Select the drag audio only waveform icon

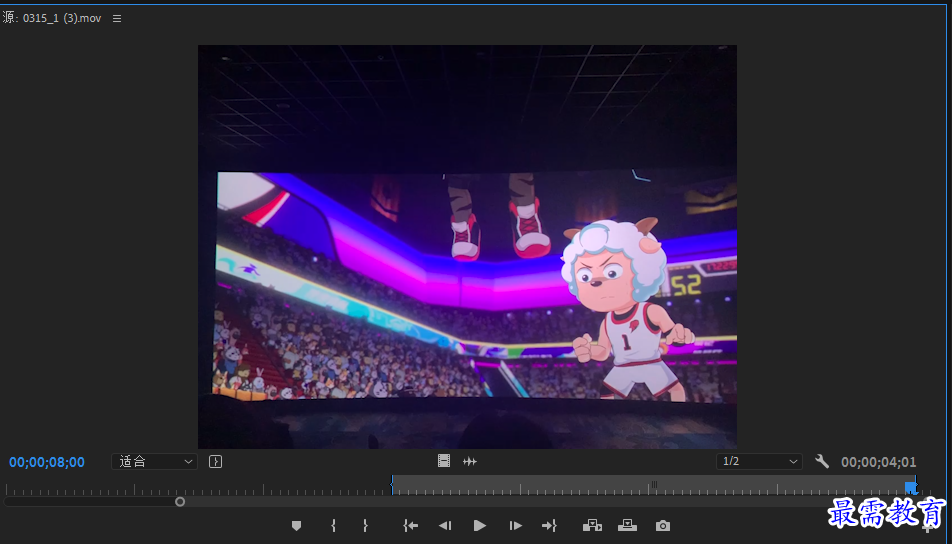pos(469,461)
